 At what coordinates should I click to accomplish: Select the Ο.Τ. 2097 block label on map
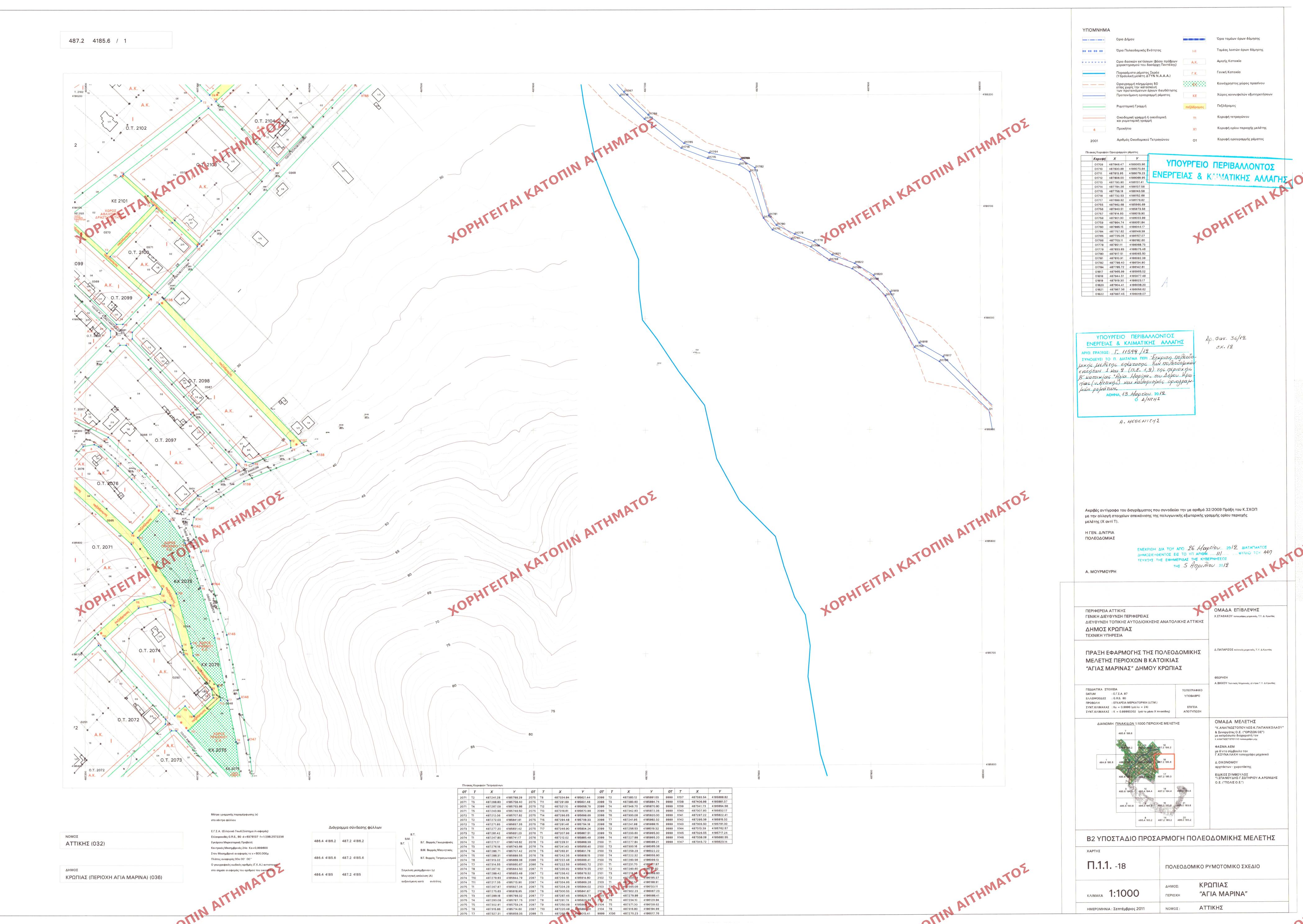click(x=165, y=440)
